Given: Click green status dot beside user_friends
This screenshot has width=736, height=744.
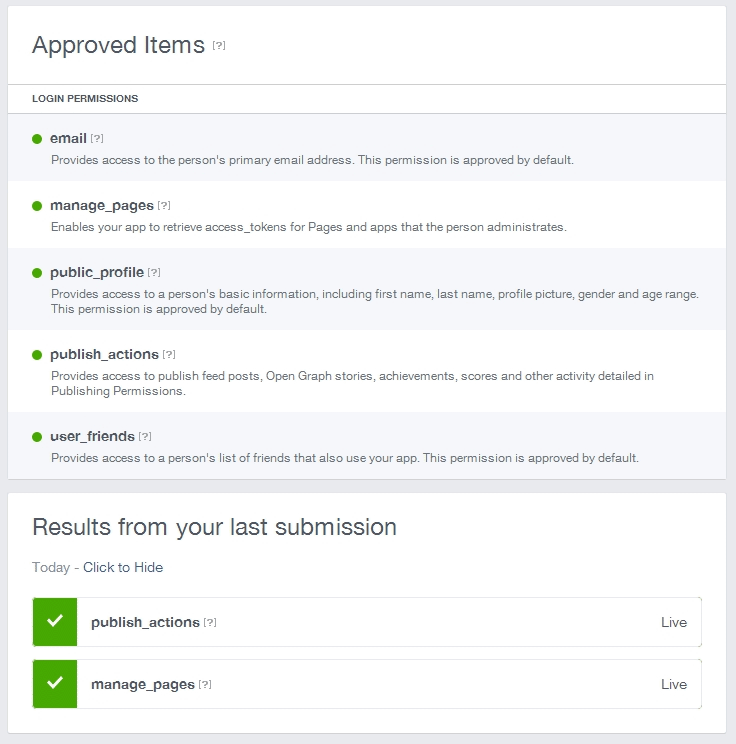Looking at the screenshot, I should 37,437.
